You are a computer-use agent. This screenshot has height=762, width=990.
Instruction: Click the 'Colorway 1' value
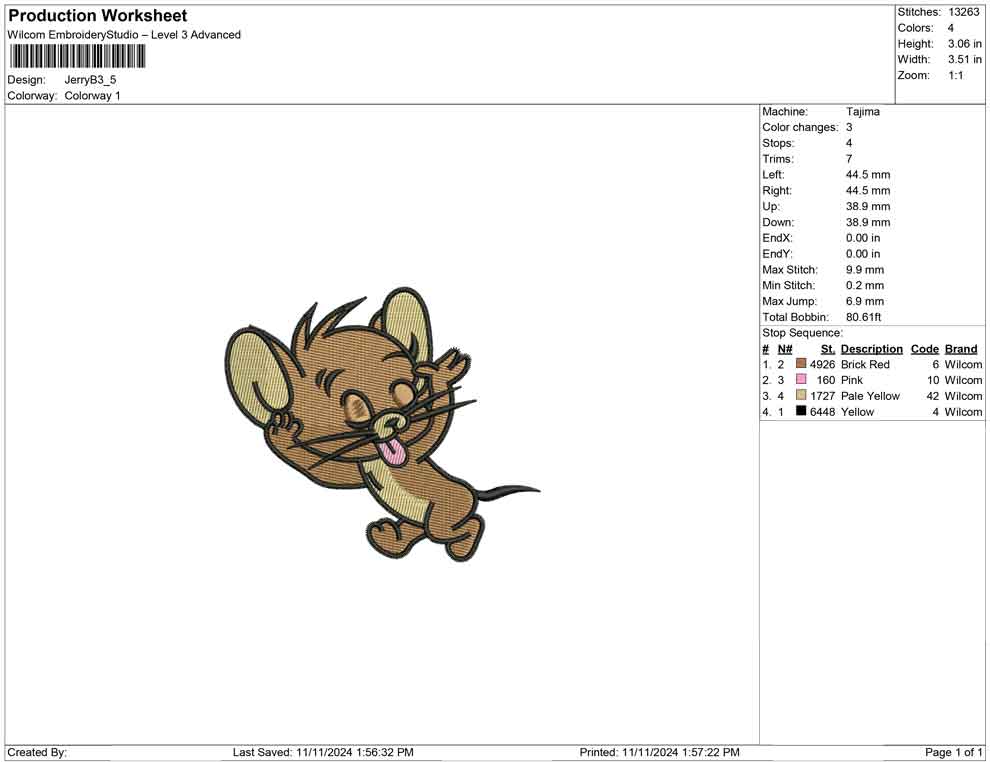(x=92, y=96)
